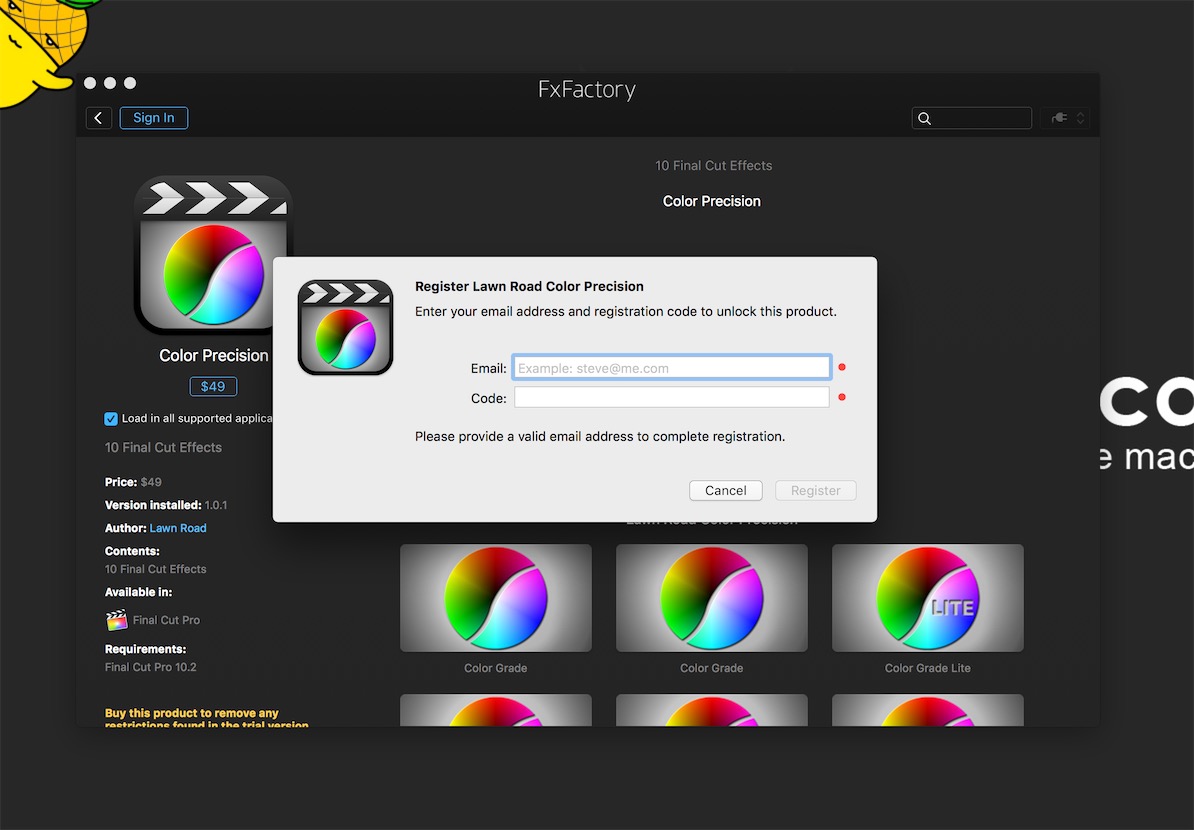Click the Final Cut Pro 10.2 requirement text
1194x830 pixels.
click(151, 667)
